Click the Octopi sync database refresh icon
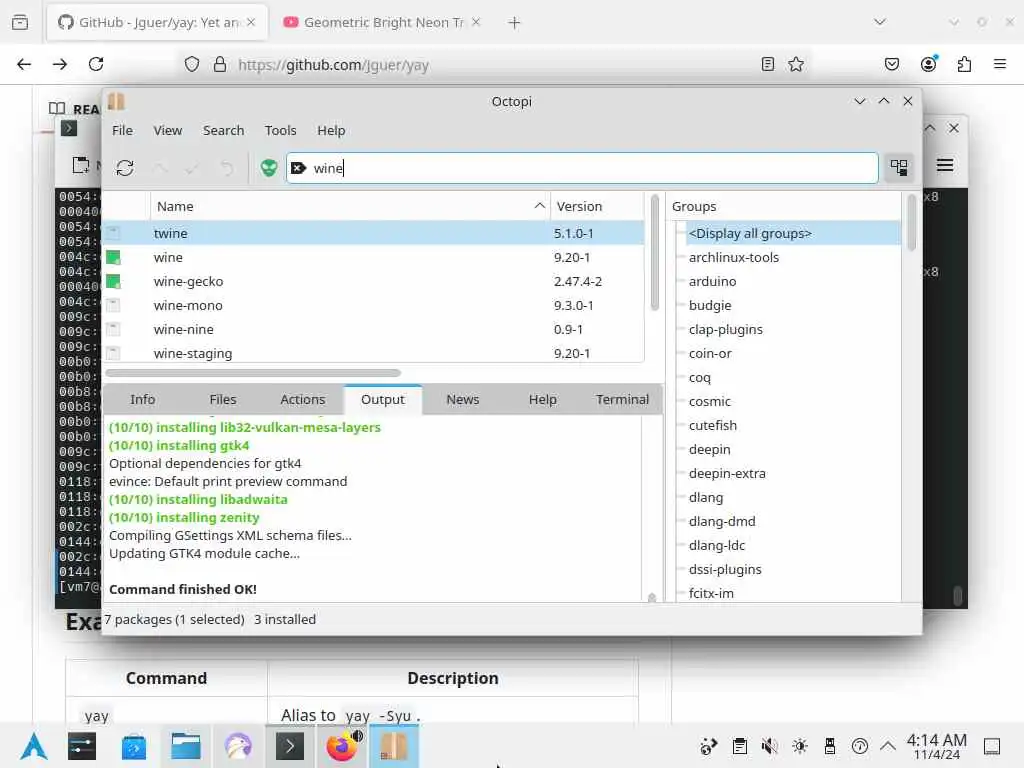Image resolution: width=1024 pixels, height=768 pixels. [125, 168]
